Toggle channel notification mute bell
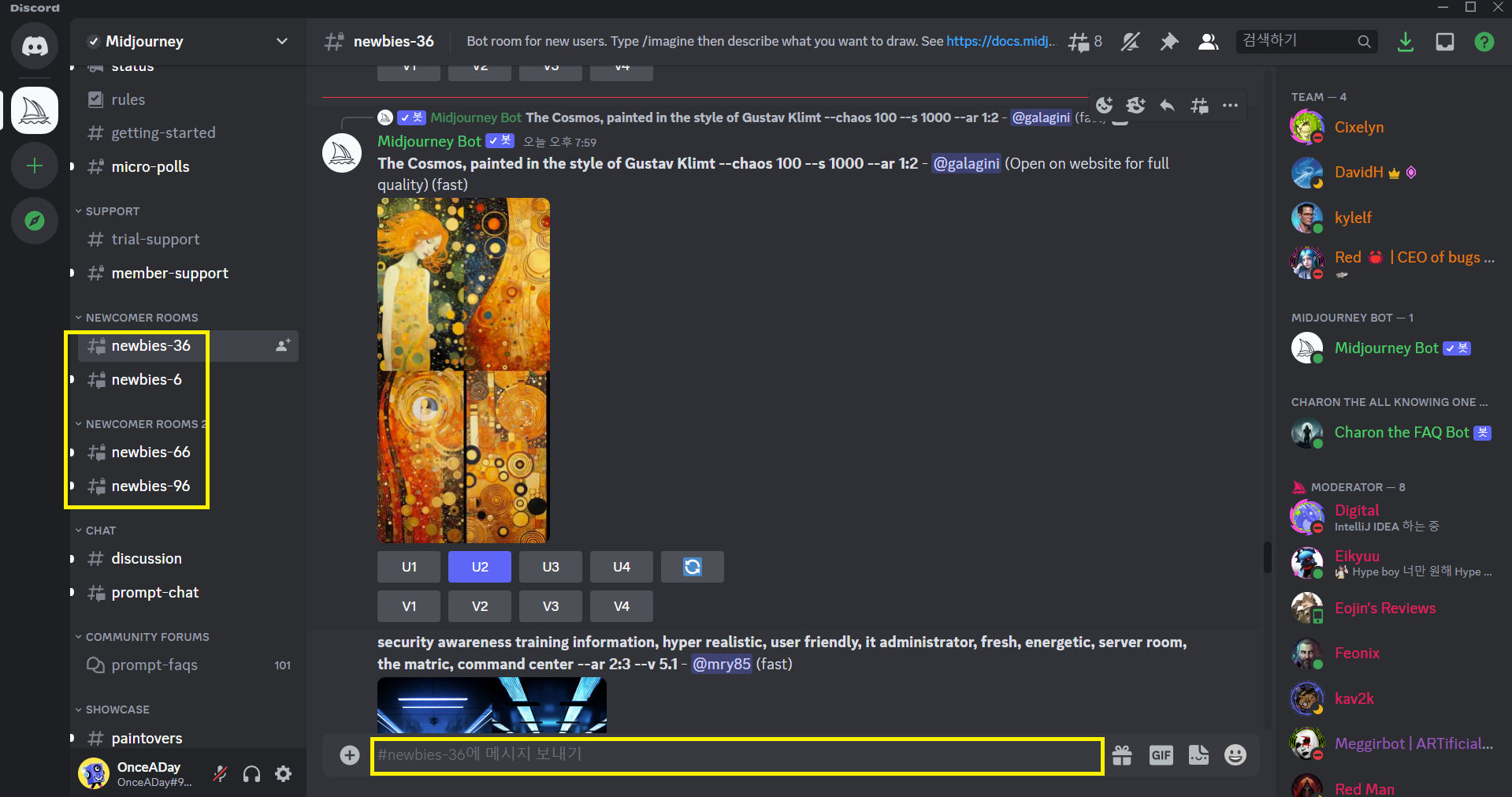Screen dimensions: 1512x797 [1130, 42]
